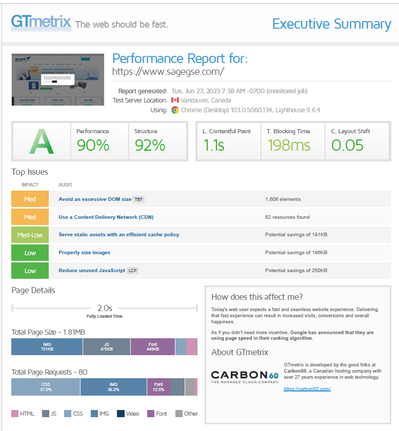The image size is (399, 431).
Task: Click the https://www.sagegse.com/ URL
Action: 168,71
